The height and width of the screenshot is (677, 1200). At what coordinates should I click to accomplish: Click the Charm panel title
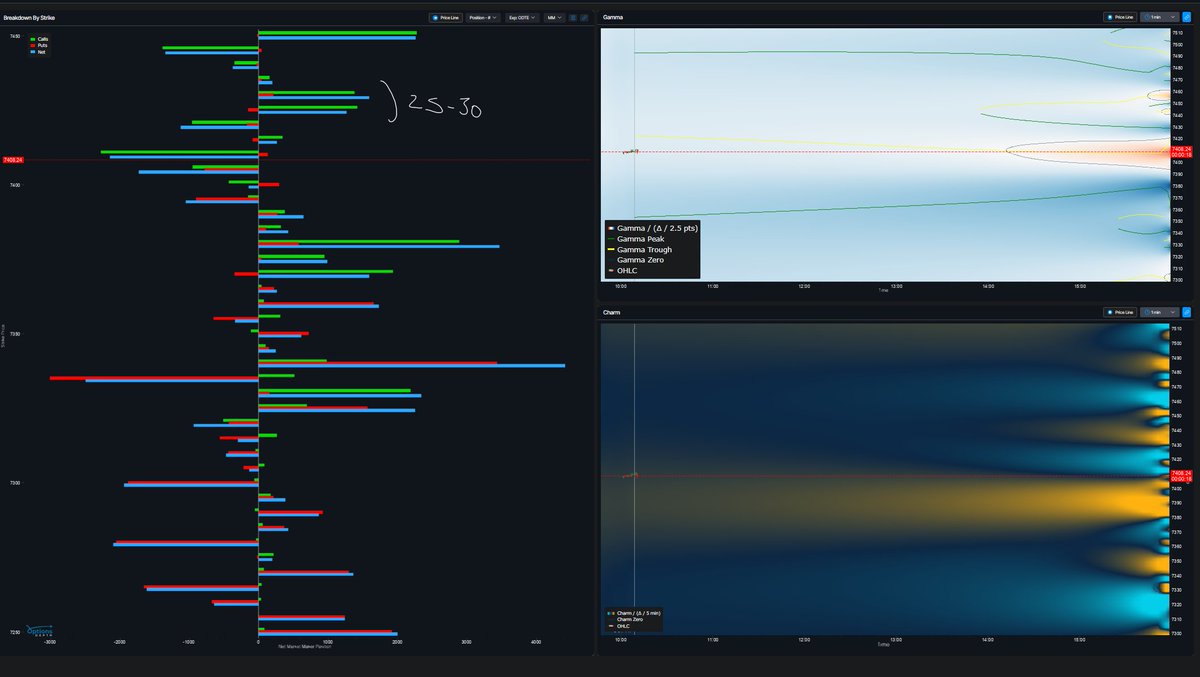point(612,312)
